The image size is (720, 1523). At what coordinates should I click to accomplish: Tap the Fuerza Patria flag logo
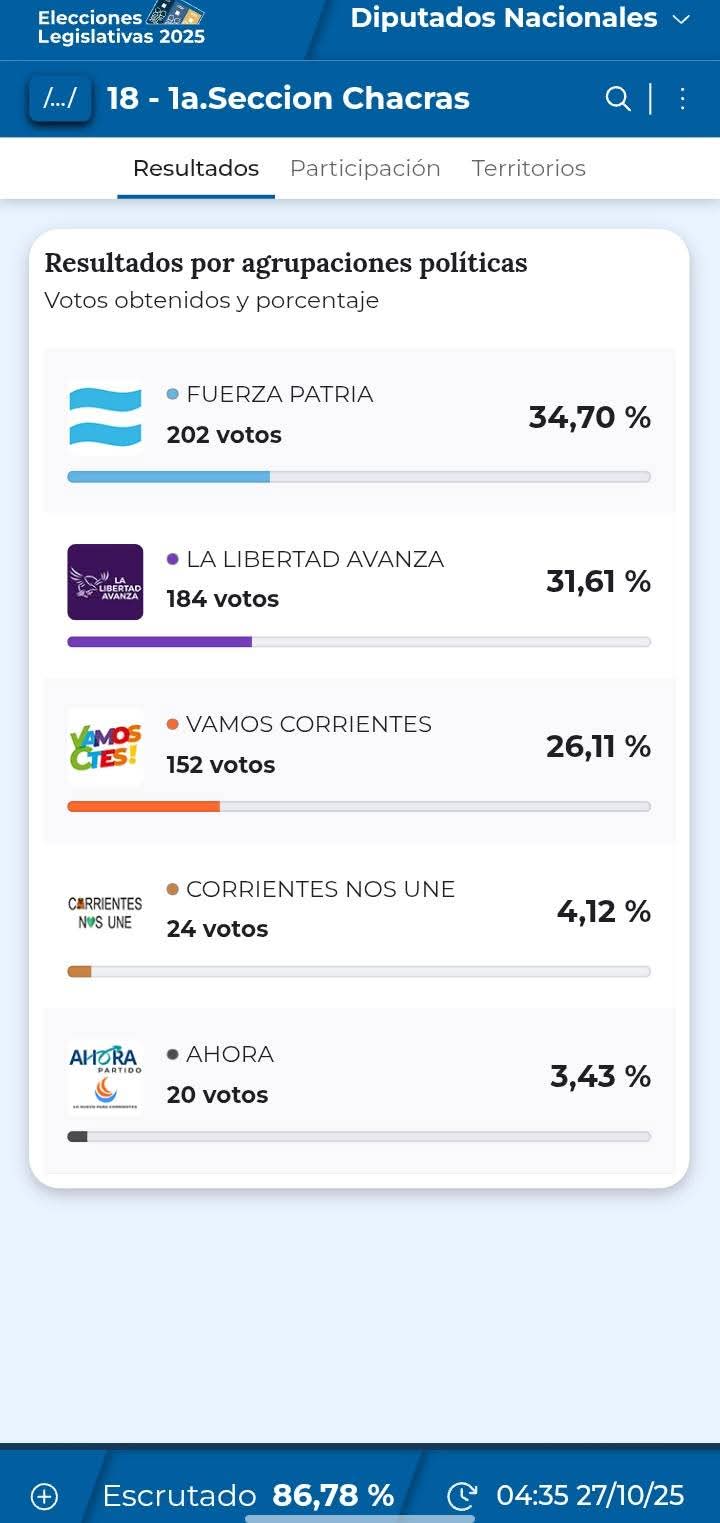pyautogui.click(x=105, y=417)
